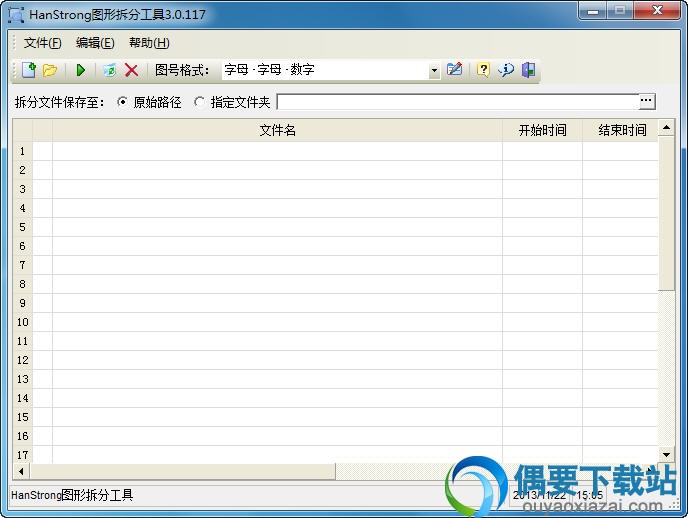Click the 字母·字母·数字 combo box field
The image size is (688, 518).
(326, 70)
